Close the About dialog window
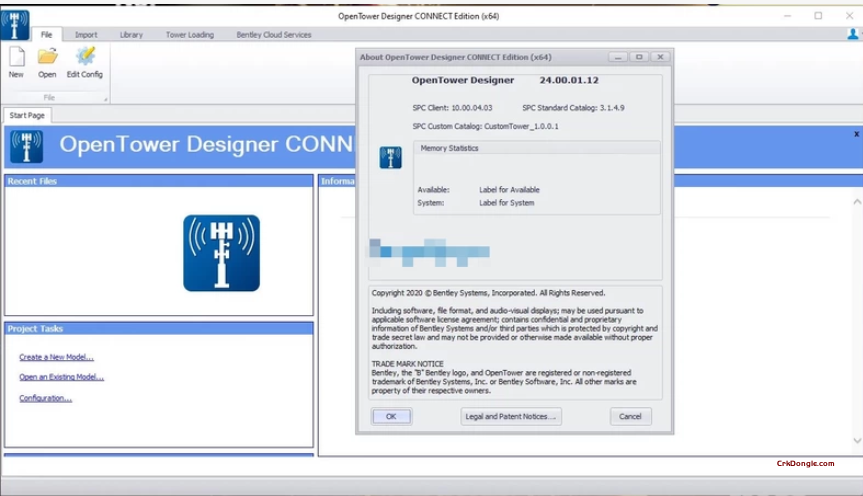Viewport: 863px width, 496px height. click(x=660, y=57)
